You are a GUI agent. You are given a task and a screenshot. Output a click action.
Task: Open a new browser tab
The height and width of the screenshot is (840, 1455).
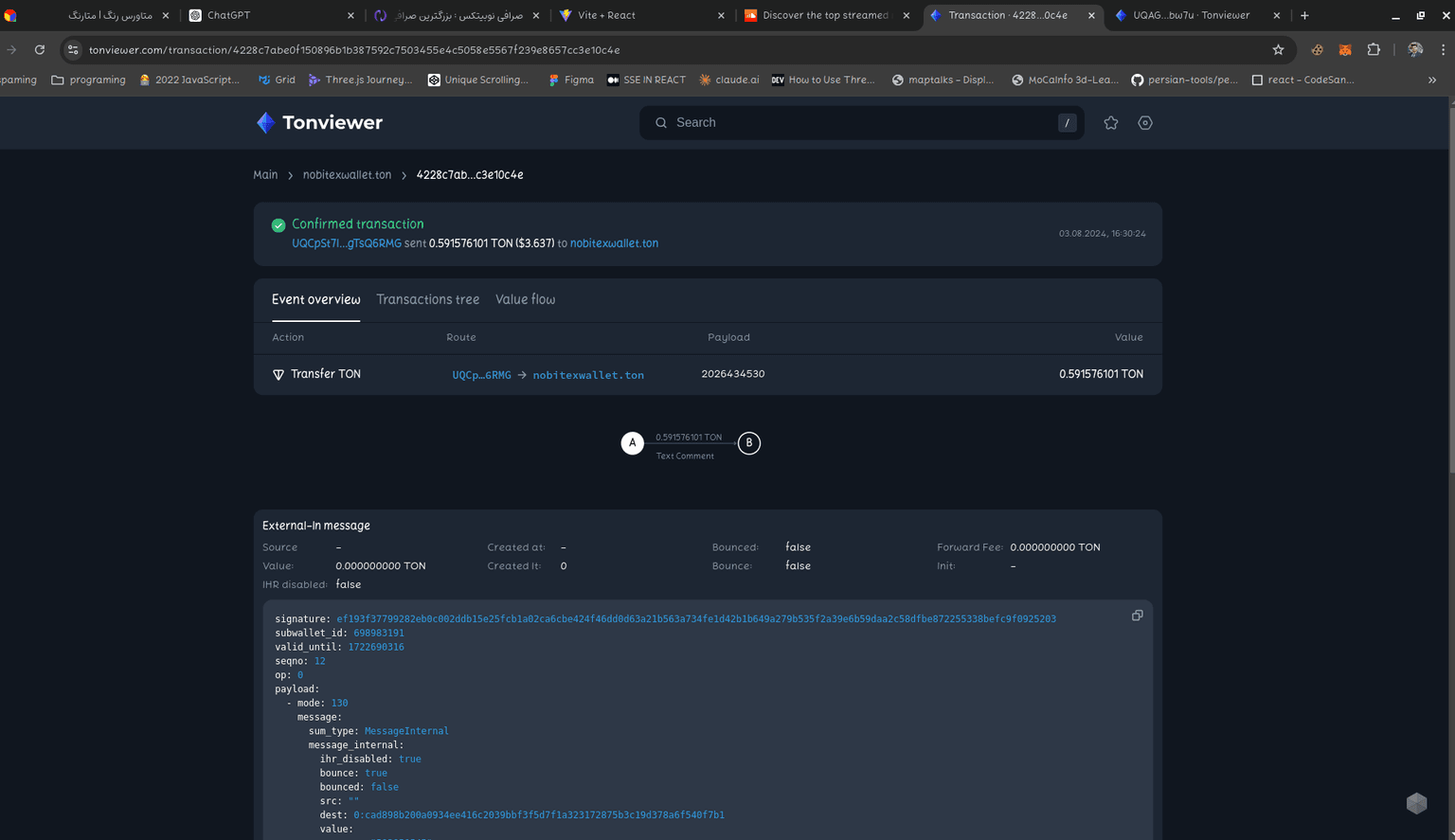coord(1304,15)
